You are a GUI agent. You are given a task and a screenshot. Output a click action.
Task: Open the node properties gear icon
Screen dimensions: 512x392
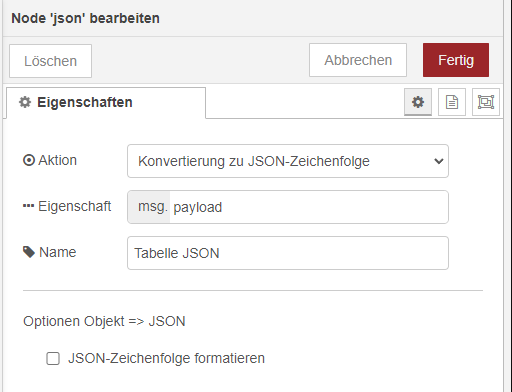418,102
